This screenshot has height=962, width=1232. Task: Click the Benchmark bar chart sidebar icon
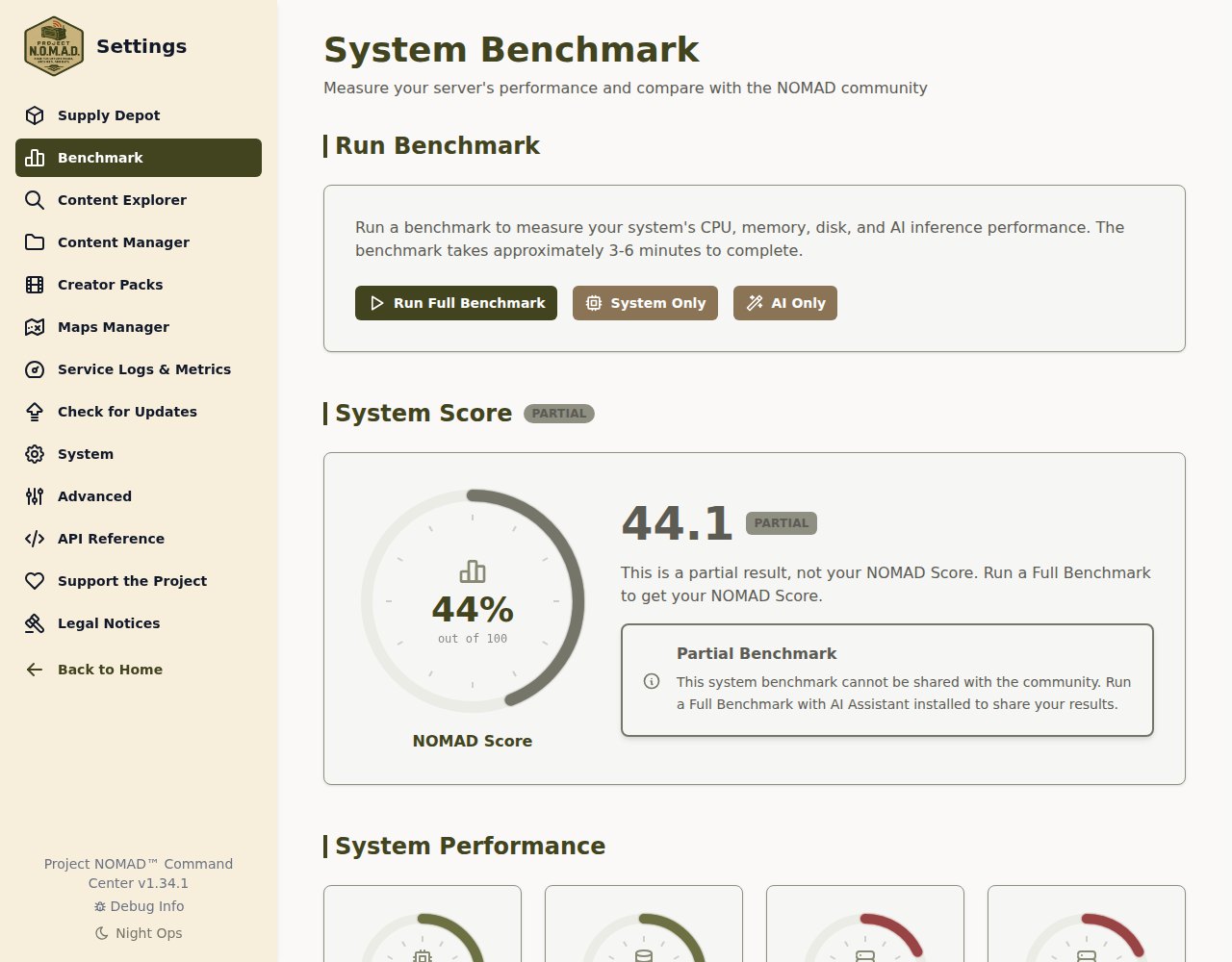pos(35,158)
